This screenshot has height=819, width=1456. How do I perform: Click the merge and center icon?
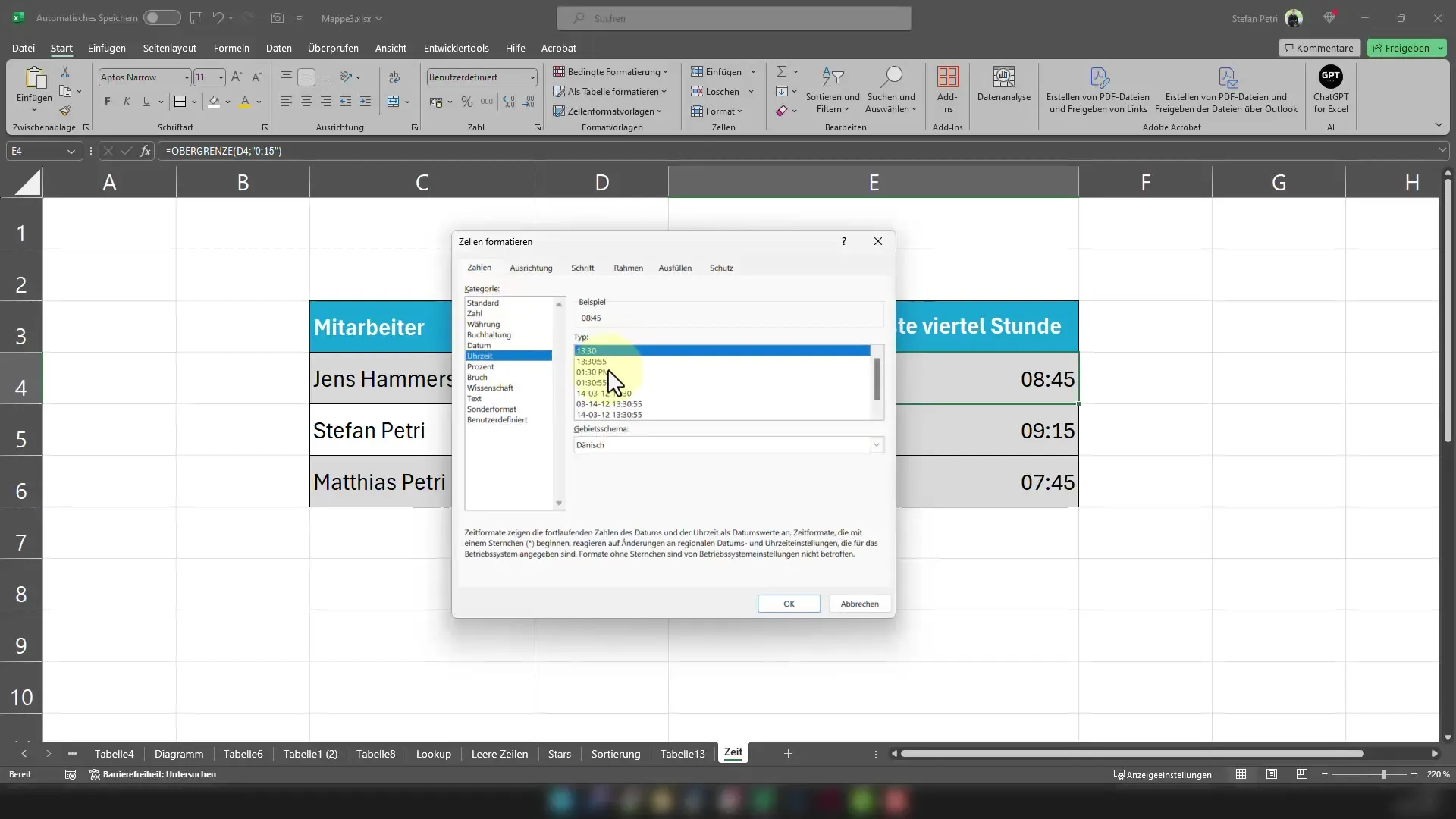click(393, 102)
